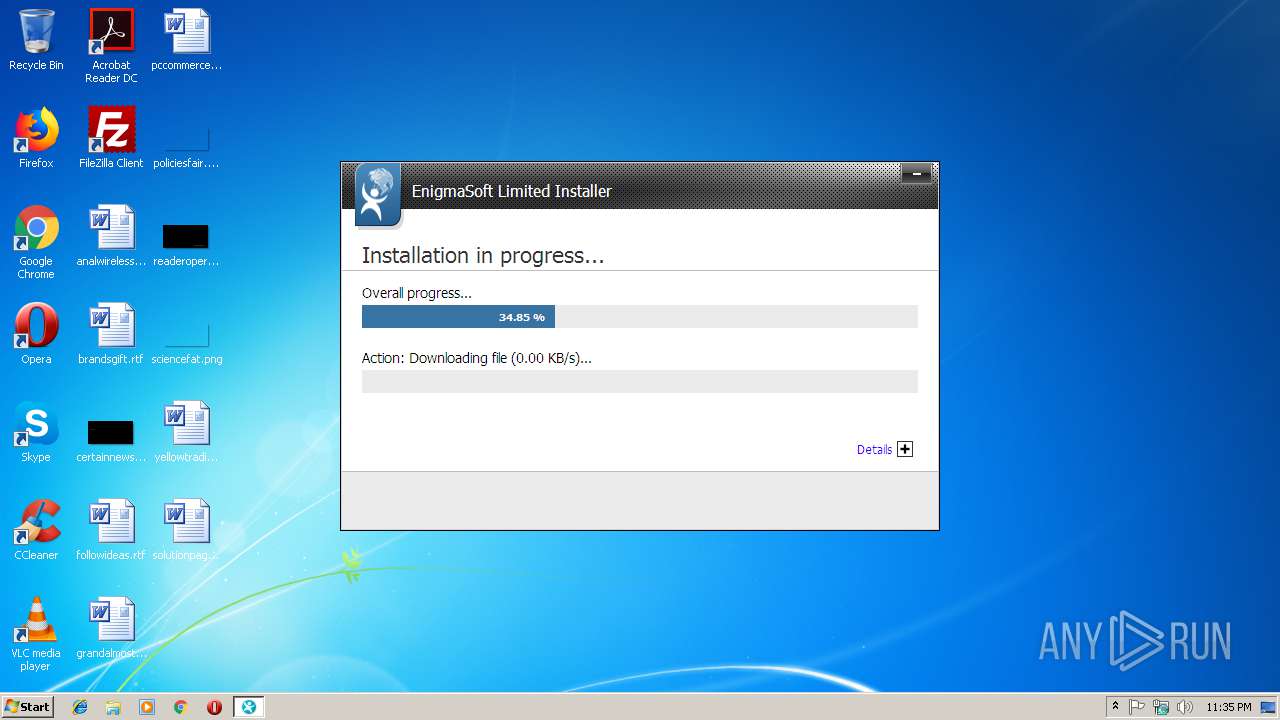Viewport: 1280px width, 720px height.
Task: Open the volume speaker tray icon
Action: click(x=1185, y=707)
